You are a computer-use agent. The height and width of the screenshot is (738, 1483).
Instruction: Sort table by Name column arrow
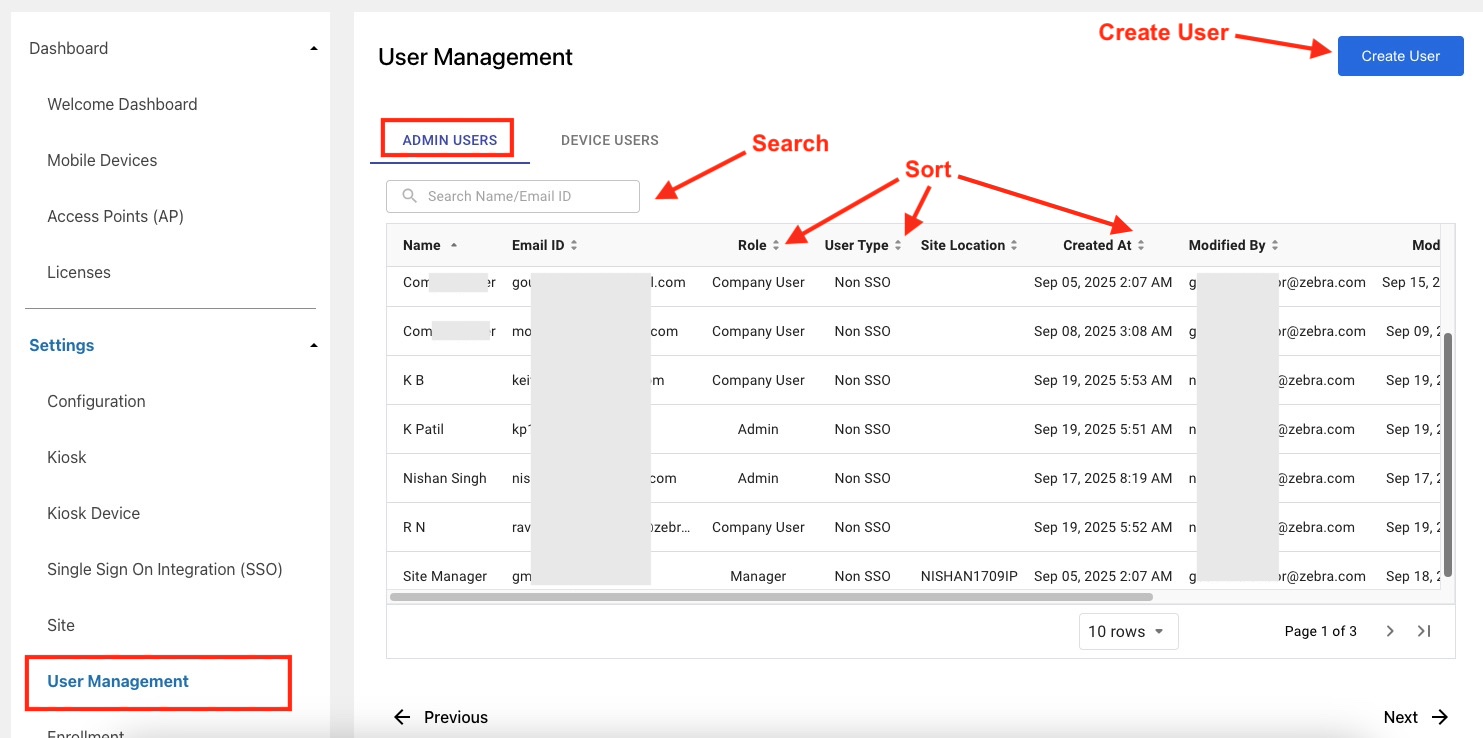click(454, 245)
